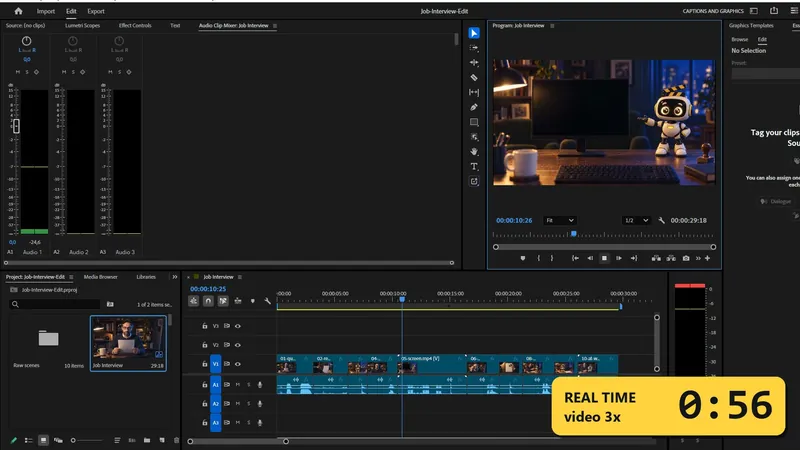Toggle V2 track output eye
Screen dimensions: 800x450
(238, 345)
